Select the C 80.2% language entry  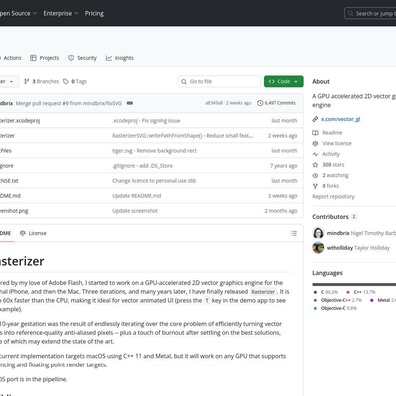pos(326,292)
